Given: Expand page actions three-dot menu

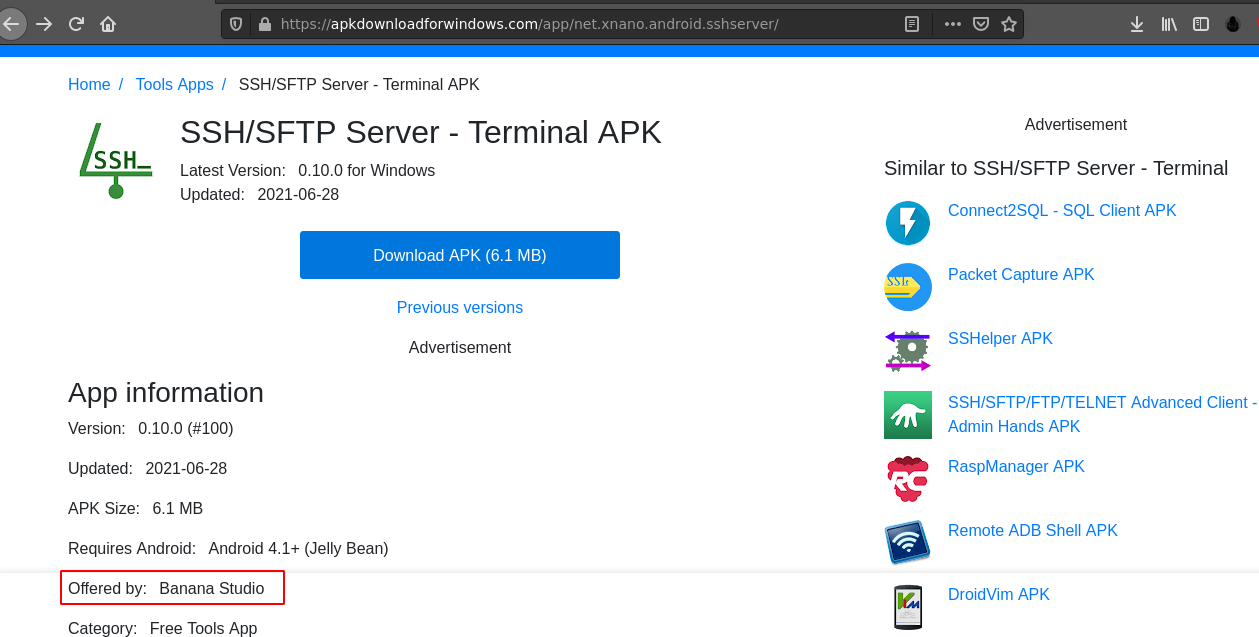Looking at the screenshot, I should [x=952, y=24].
